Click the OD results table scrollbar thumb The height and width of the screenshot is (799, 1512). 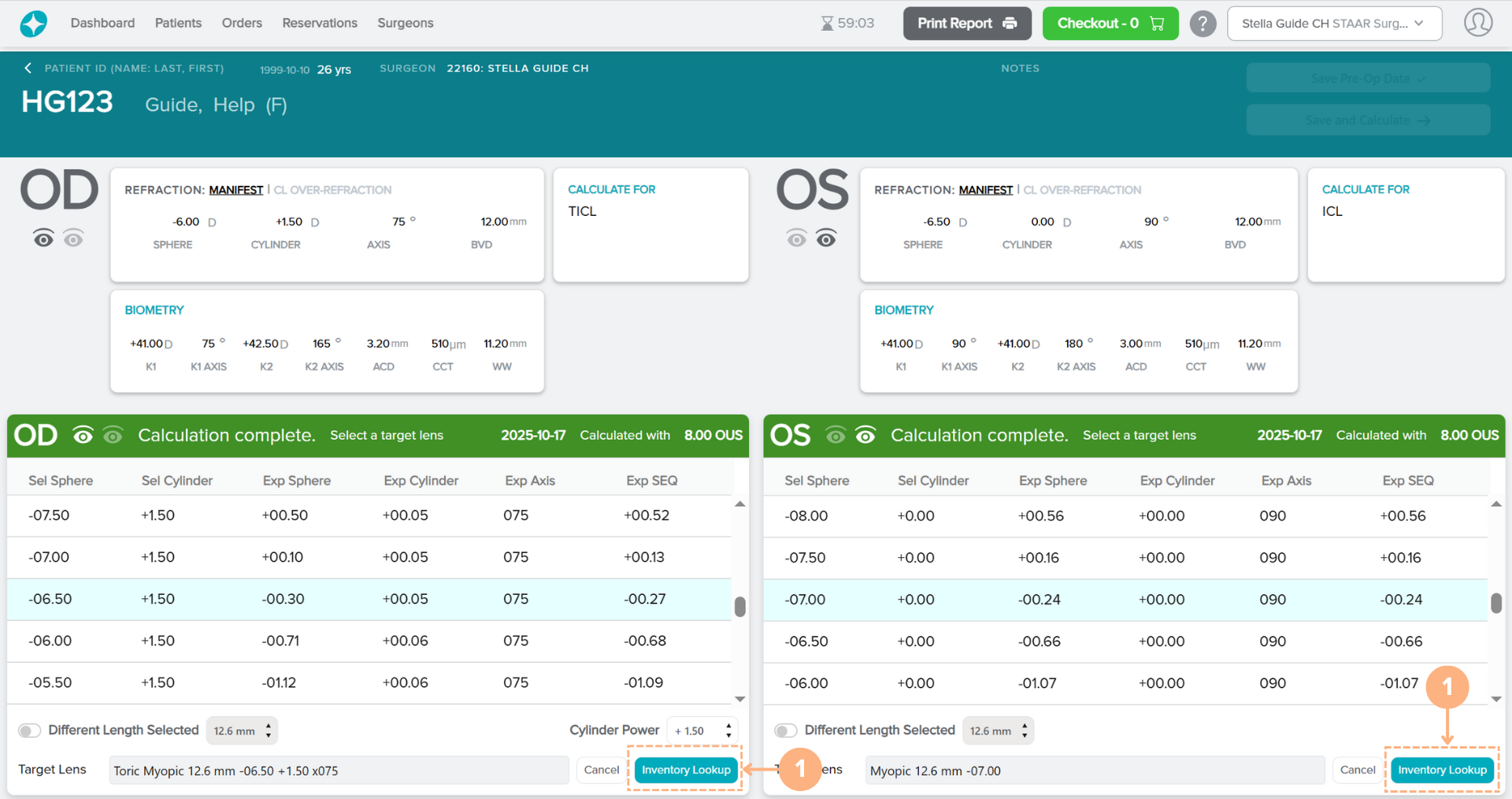pos(739,606)
